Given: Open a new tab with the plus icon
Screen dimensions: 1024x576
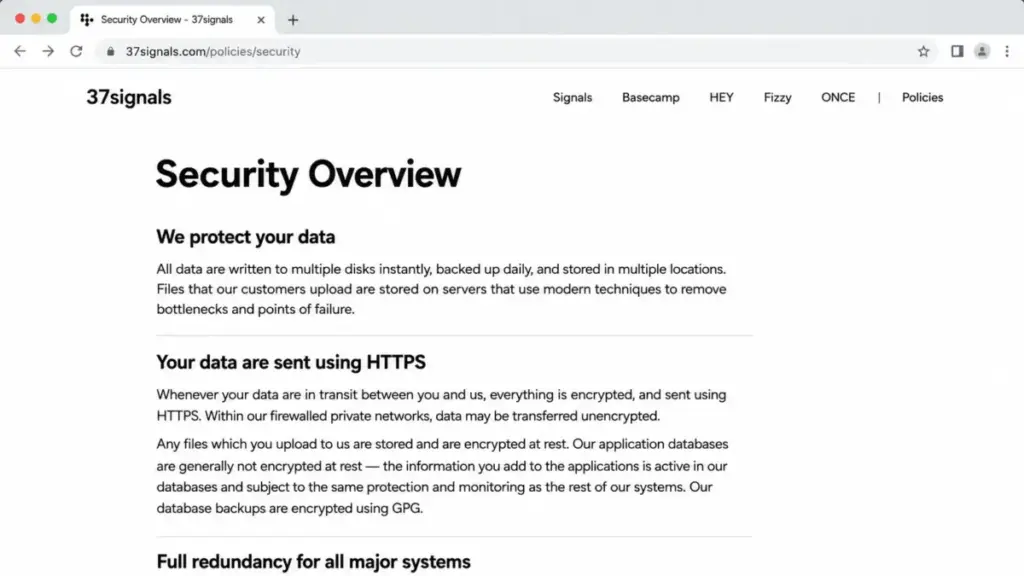Looking at the screenshot, I should pos(293,20).
